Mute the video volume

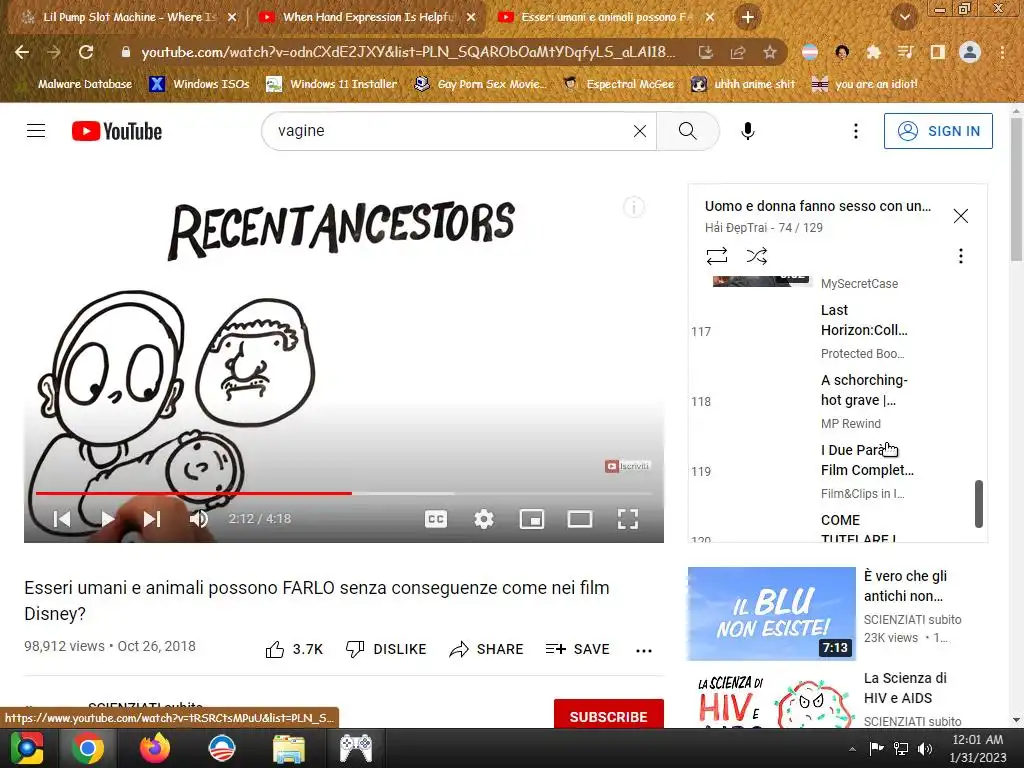point(199,519)
